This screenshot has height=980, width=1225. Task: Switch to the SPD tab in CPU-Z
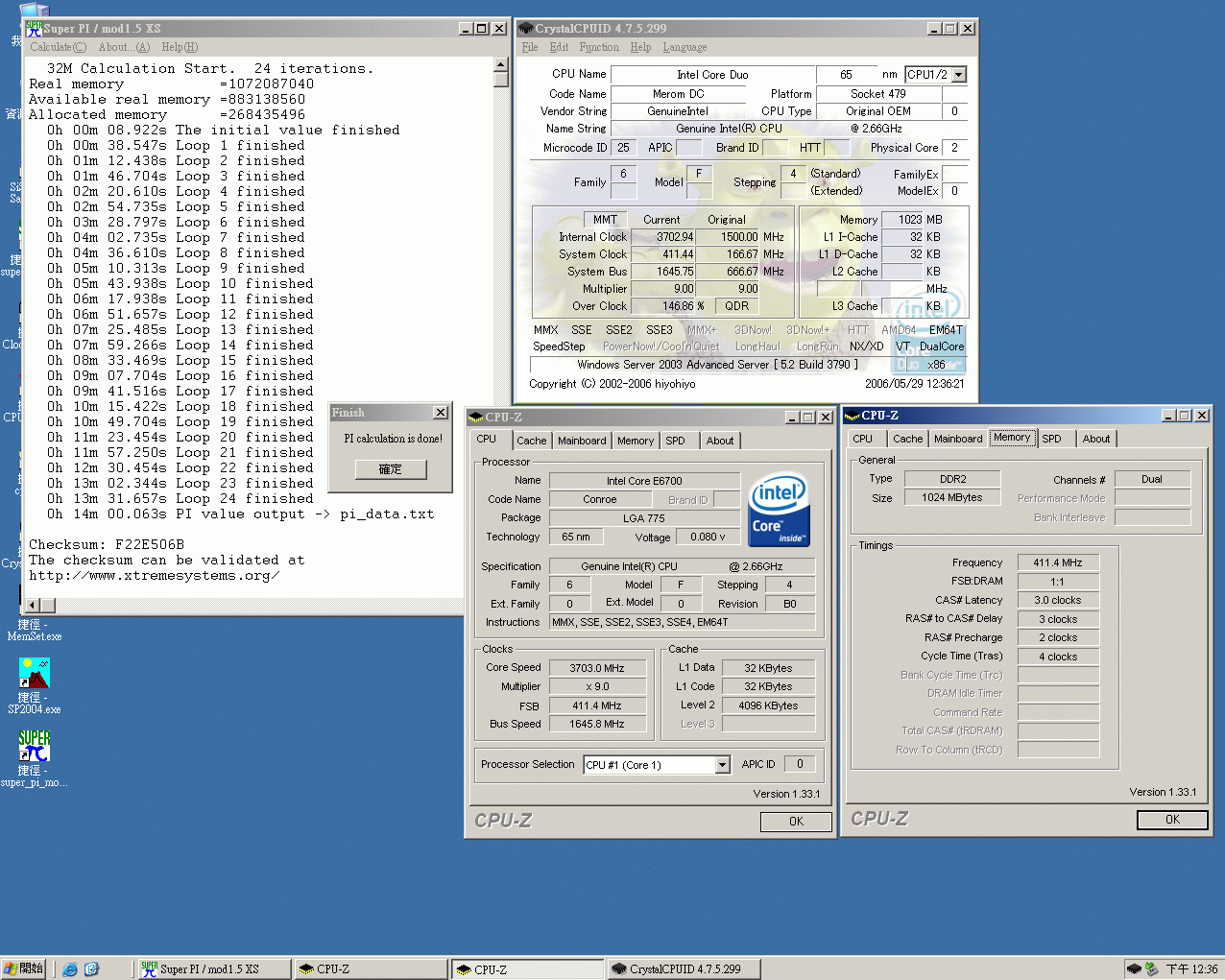(678, 441)
